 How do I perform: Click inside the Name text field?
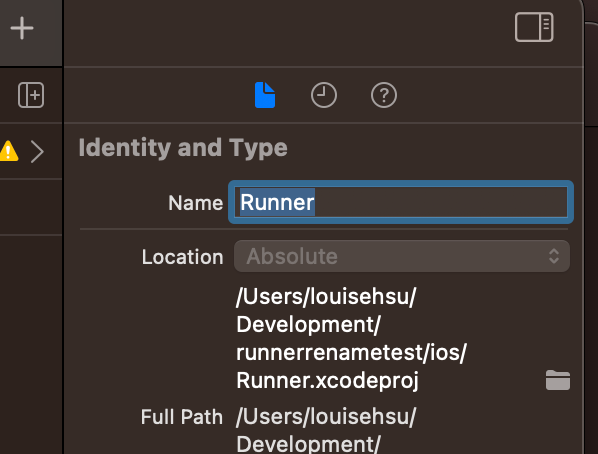pos(401,202)
